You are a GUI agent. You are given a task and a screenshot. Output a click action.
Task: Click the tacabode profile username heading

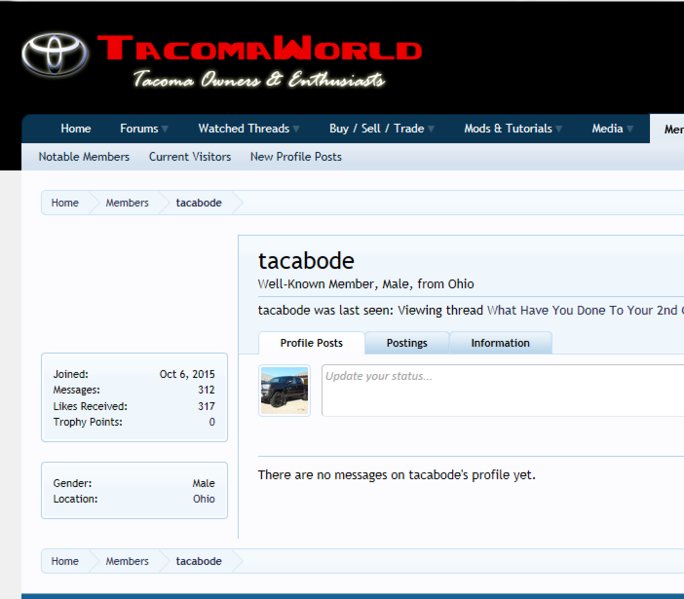coord(306,261)
